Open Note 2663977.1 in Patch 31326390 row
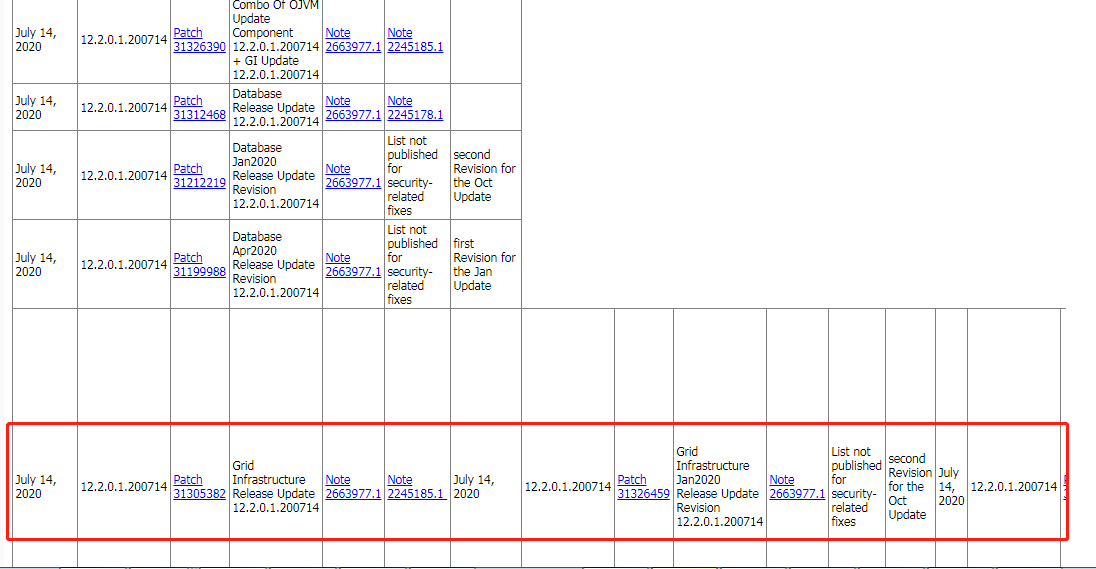 pos(353,40)
